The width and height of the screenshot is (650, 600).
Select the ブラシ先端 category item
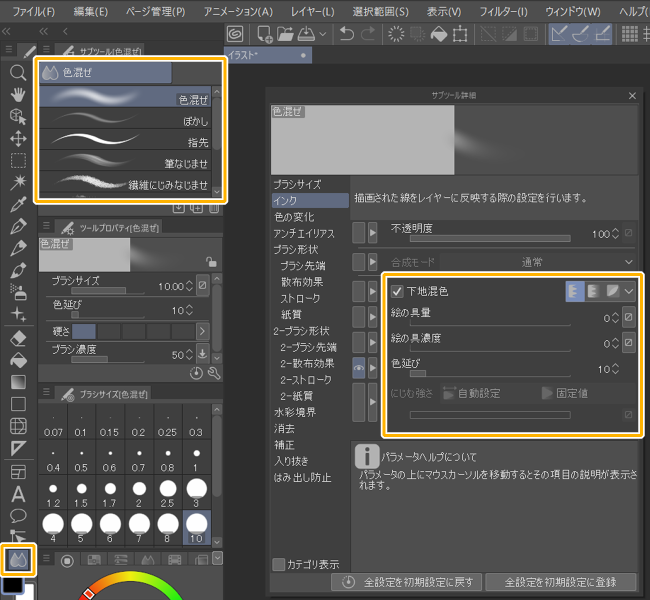[303, 266]
